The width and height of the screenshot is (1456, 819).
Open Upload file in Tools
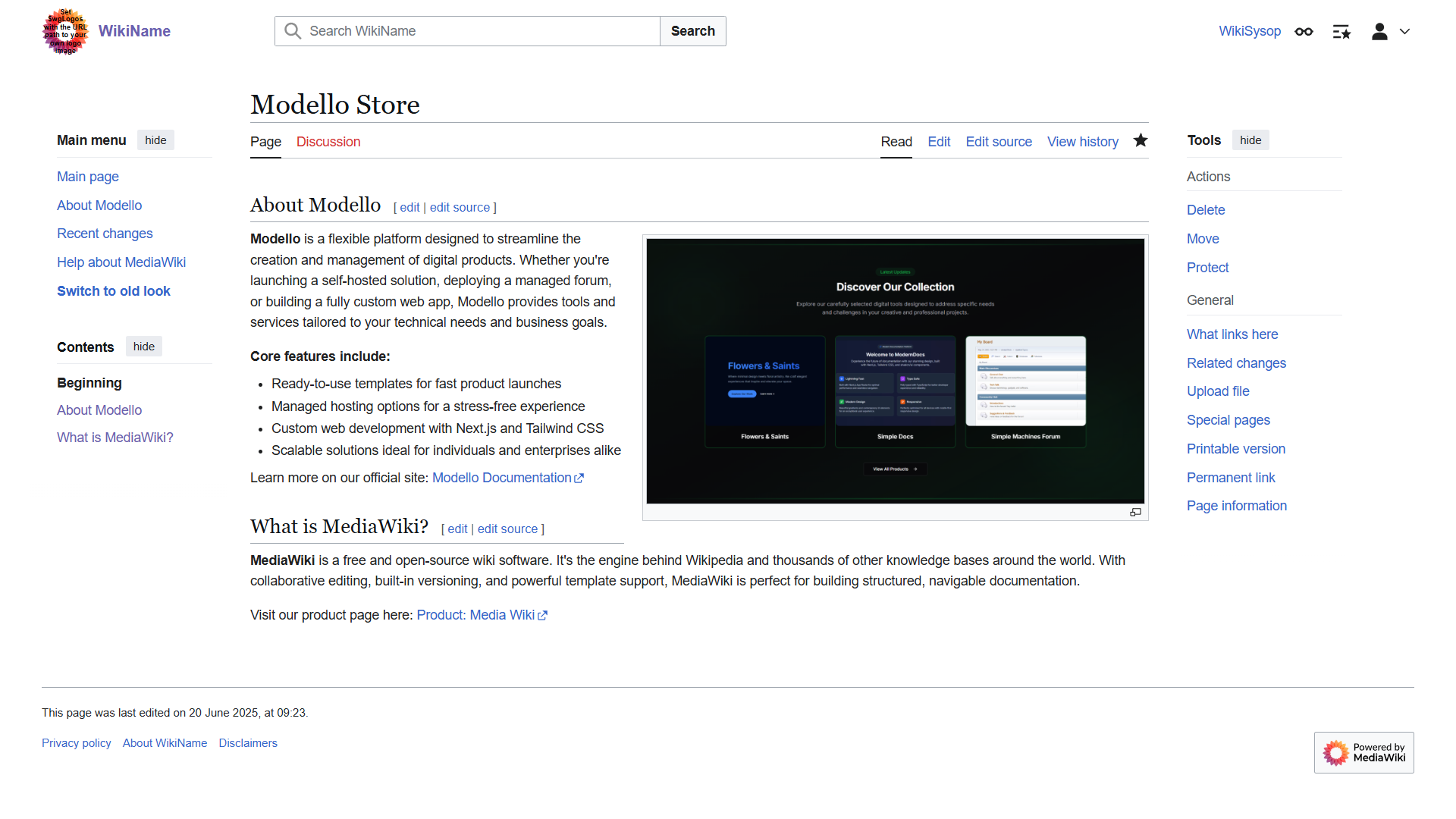point(1218,391)
